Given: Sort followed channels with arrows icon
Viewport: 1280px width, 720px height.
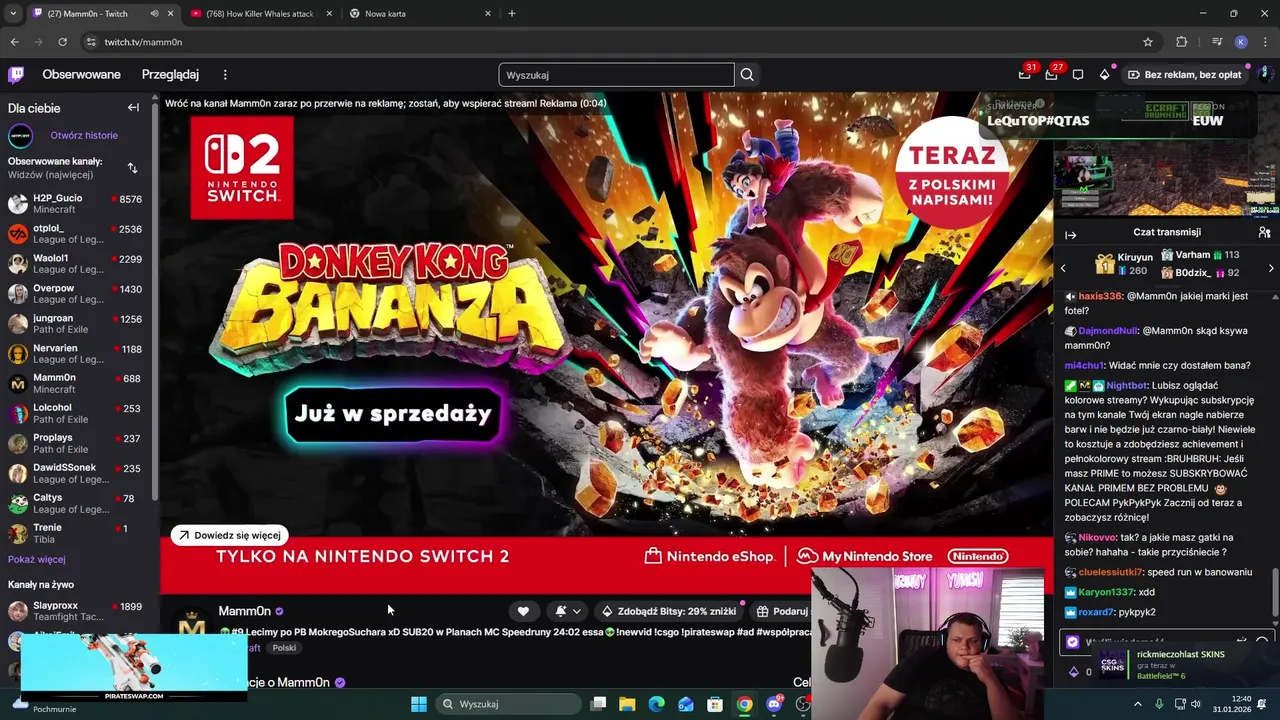Looking at the screenshot, I should click(x=132, y=168).
